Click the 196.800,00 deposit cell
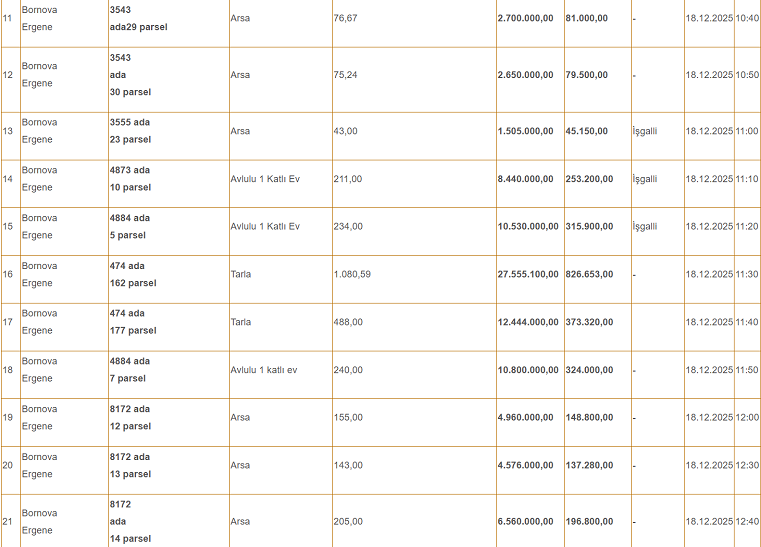 pyautogui.click(x=589, y=521)
